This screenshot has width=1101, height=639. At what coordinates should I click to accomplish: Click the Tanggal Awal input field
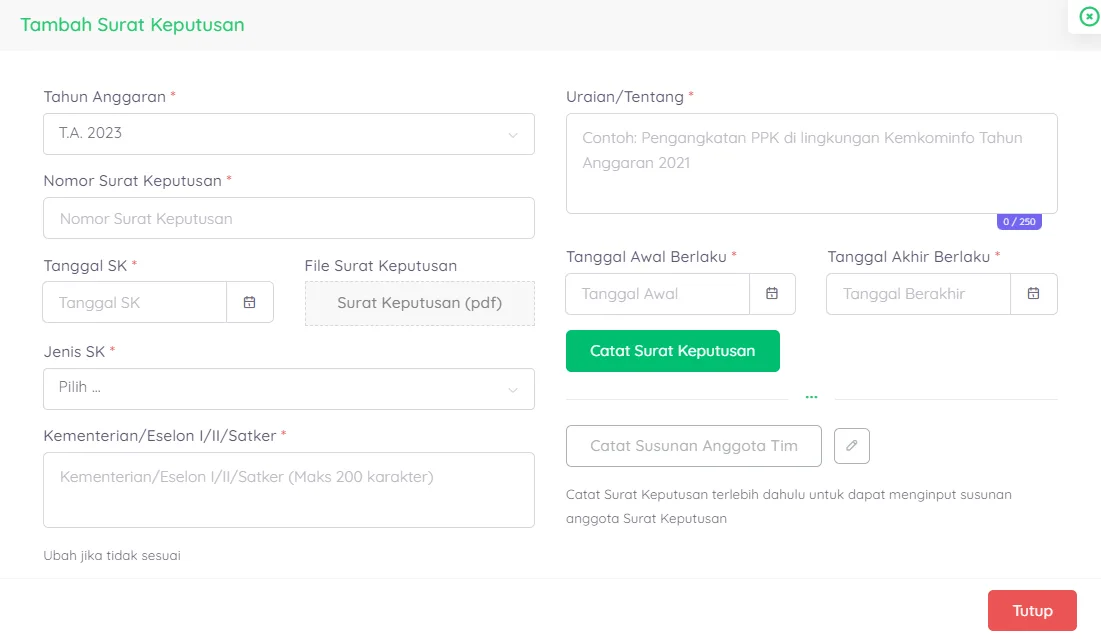658,294
